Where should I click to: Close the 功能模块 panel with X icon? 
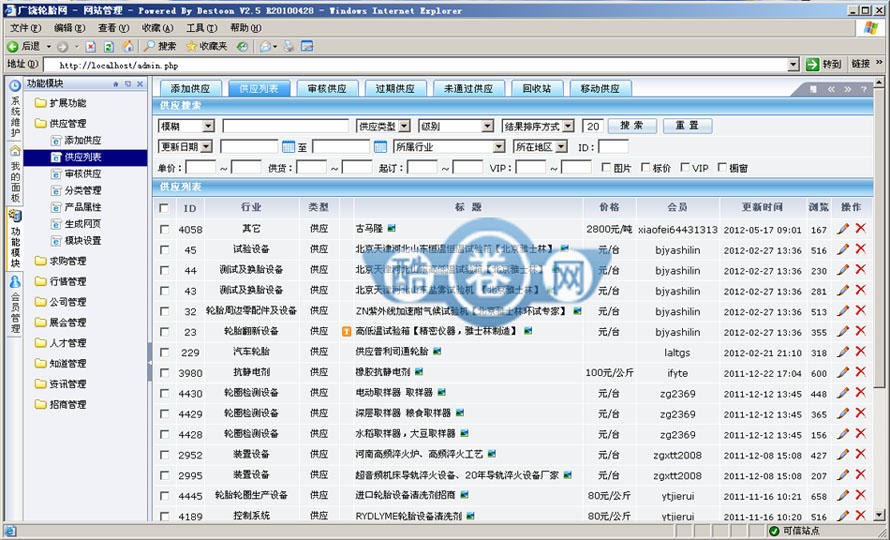(140, 84)
